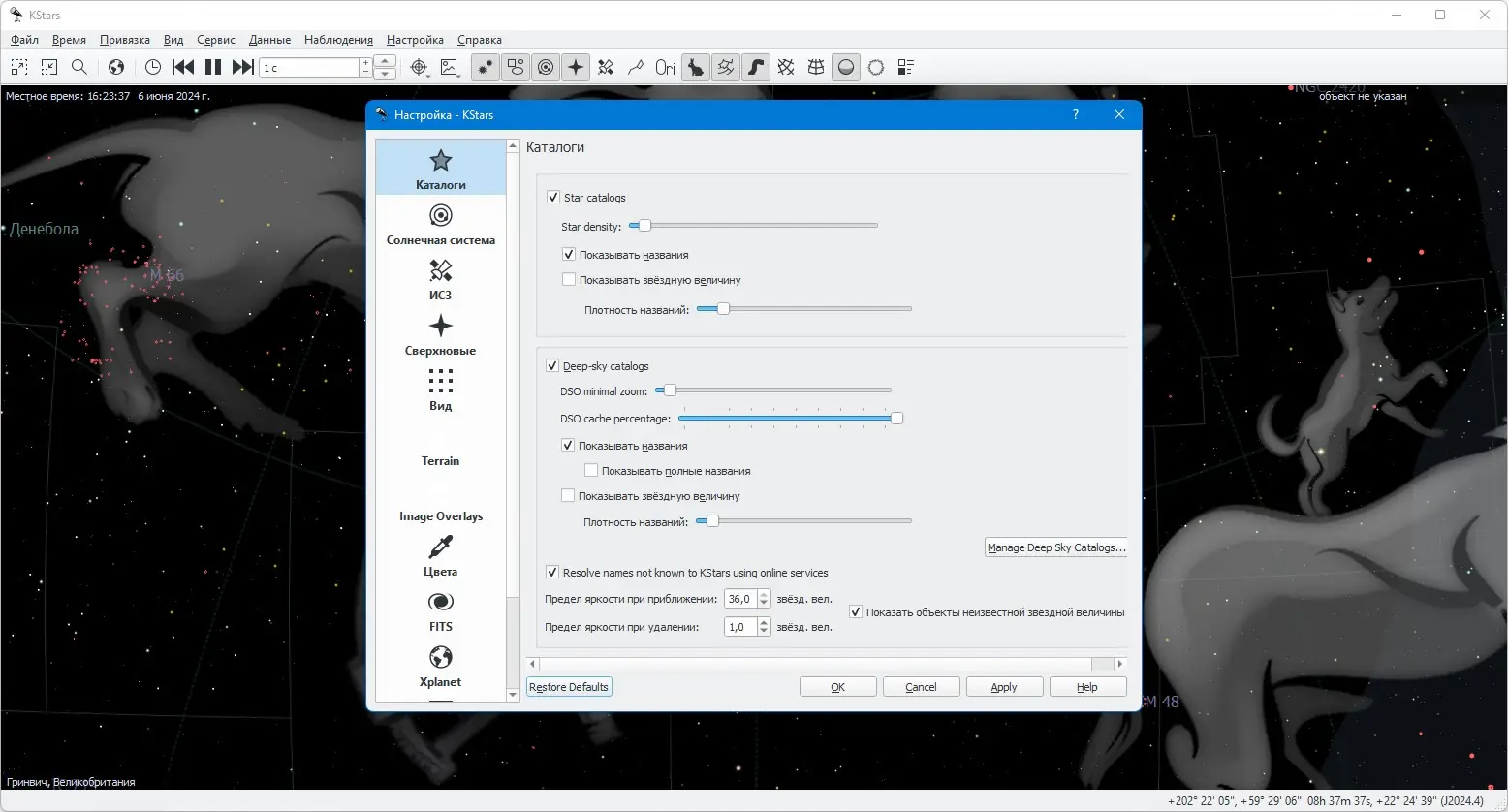1508x812 pixels.
Task: Decrease the time step with down arrow
Action: (385, 73)
